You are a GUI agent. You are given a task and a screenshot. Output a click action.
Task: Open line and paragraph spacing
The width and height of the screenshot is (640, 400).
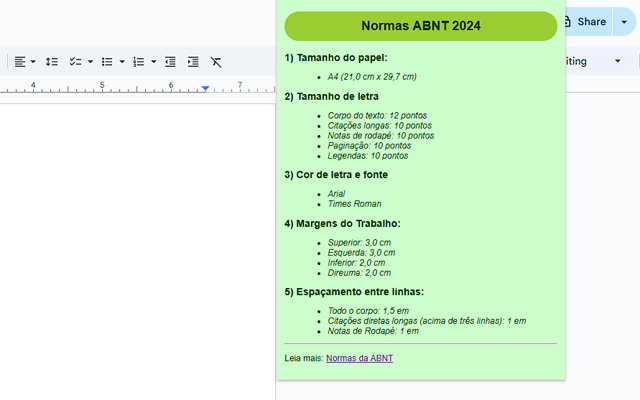tap(51, 62)
